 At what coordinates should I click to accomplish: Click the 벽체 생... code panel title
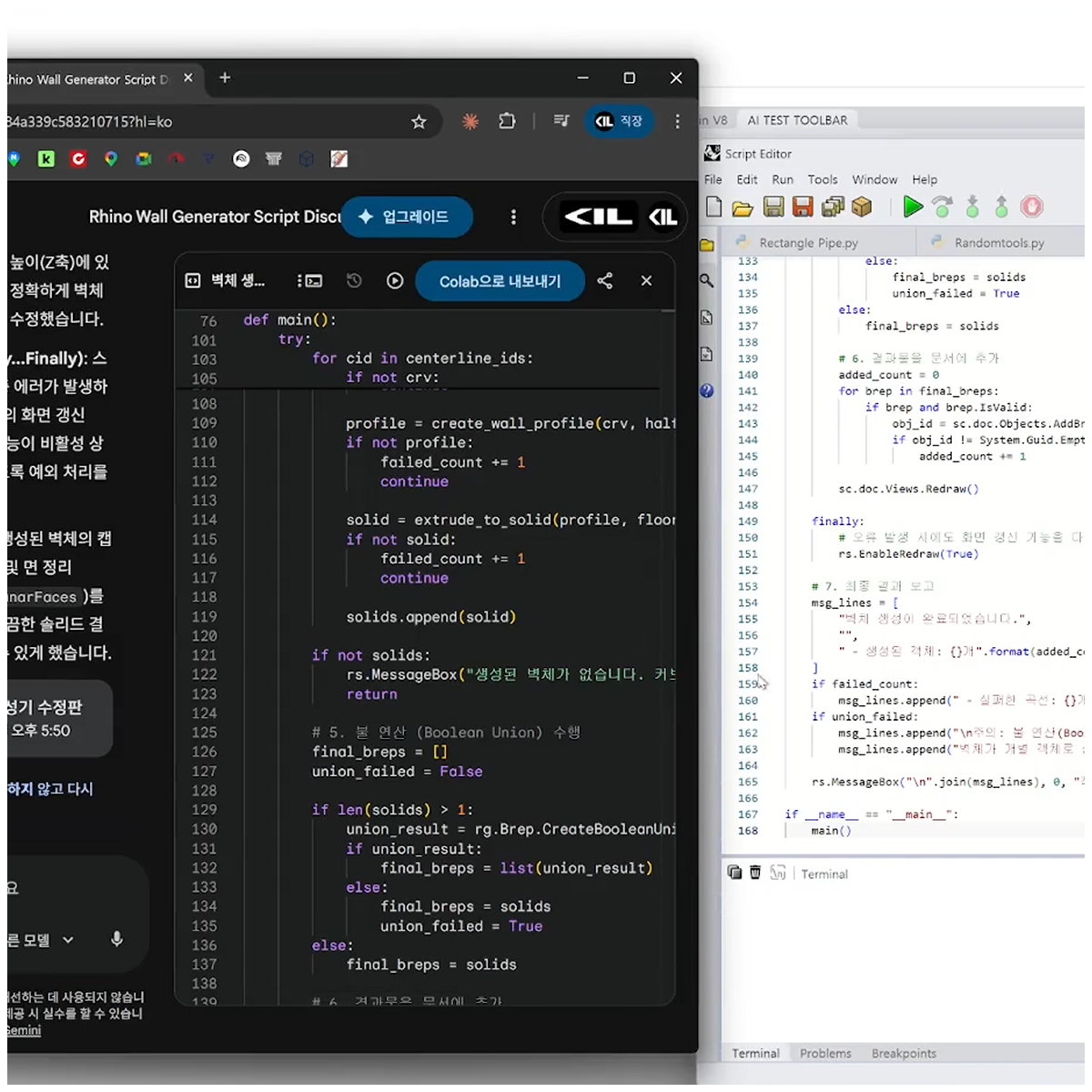point(238,281)
